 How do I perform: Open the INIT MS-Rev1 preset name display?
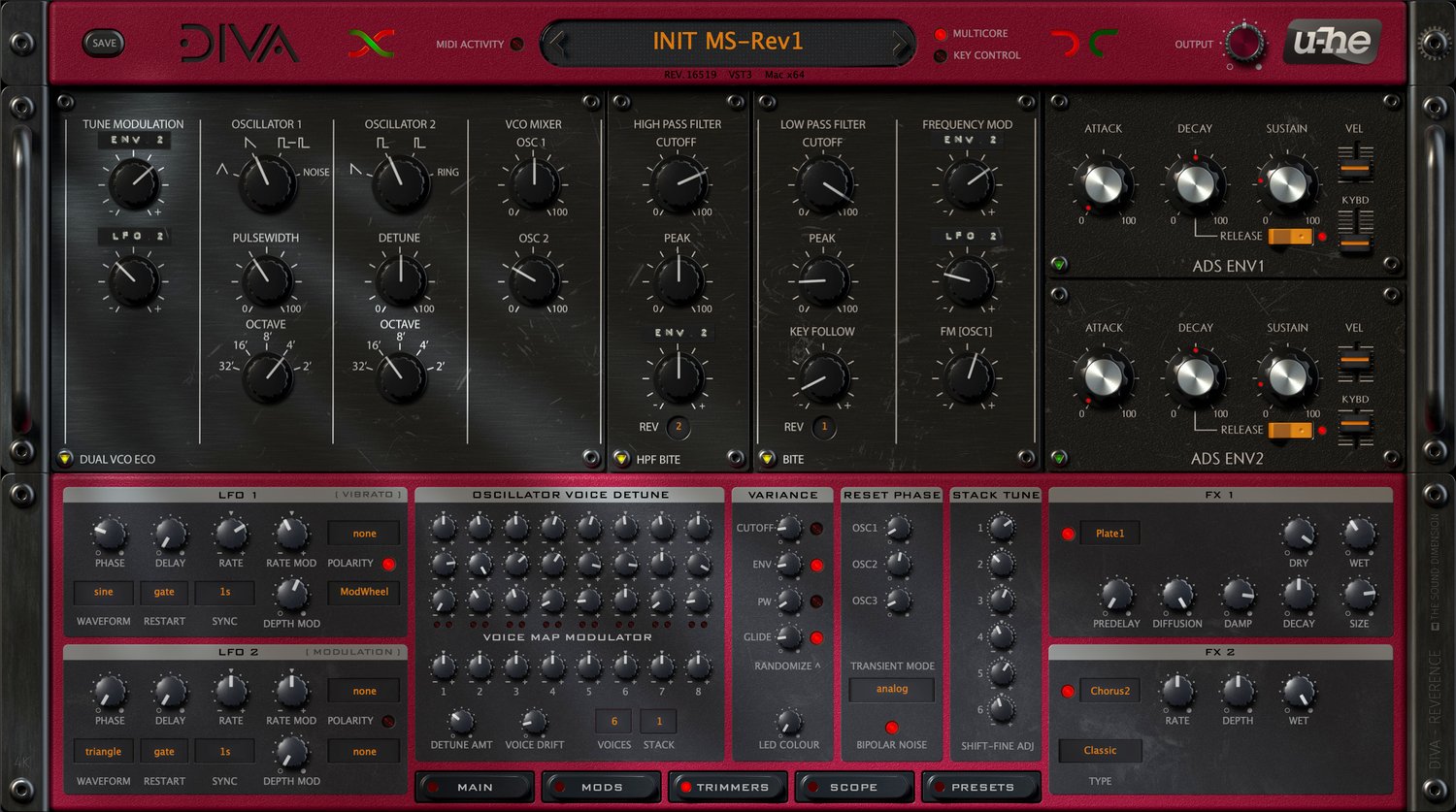click(728, 42)
